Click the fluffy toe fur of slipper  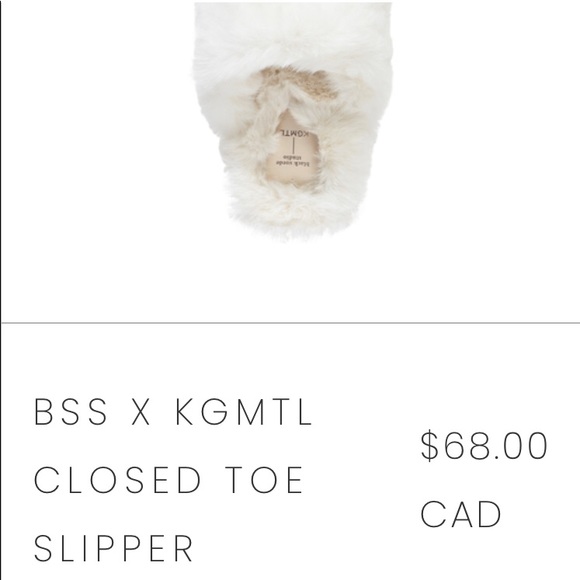point(292,35)
